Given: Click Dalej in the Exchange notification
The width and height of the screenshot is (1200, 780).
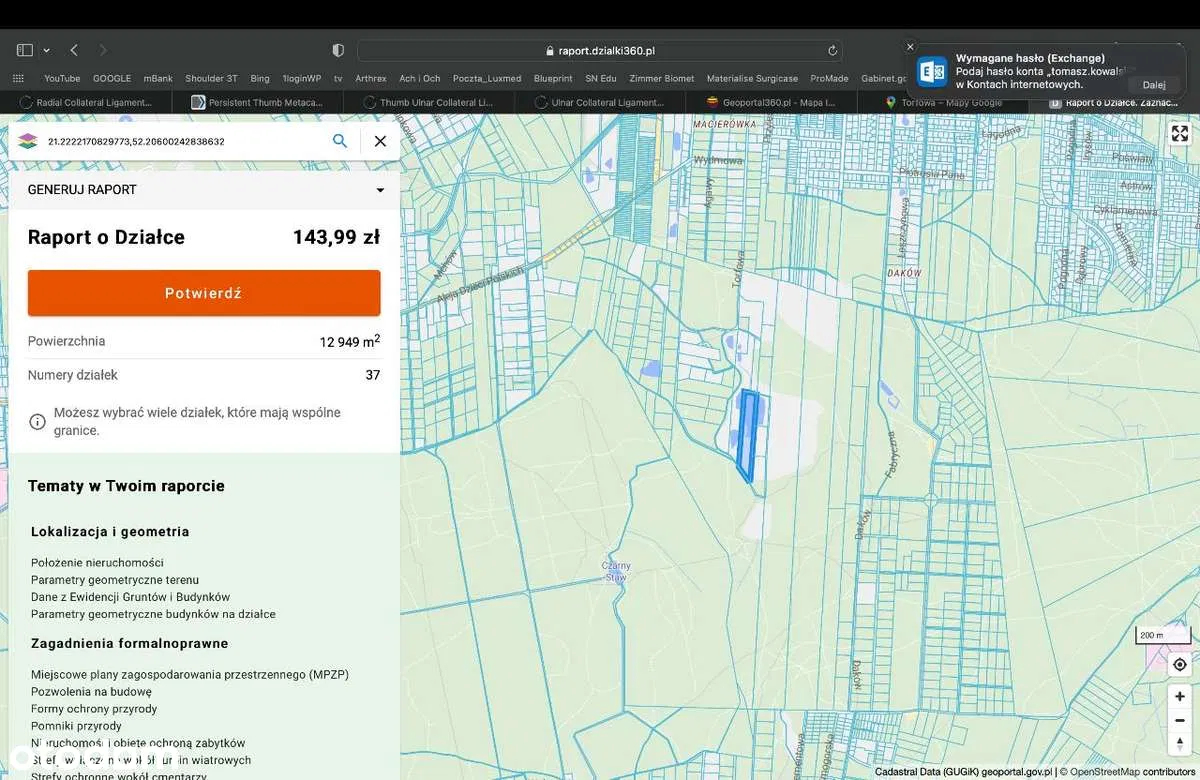Looking at the screenshot, I should 1154,85.
